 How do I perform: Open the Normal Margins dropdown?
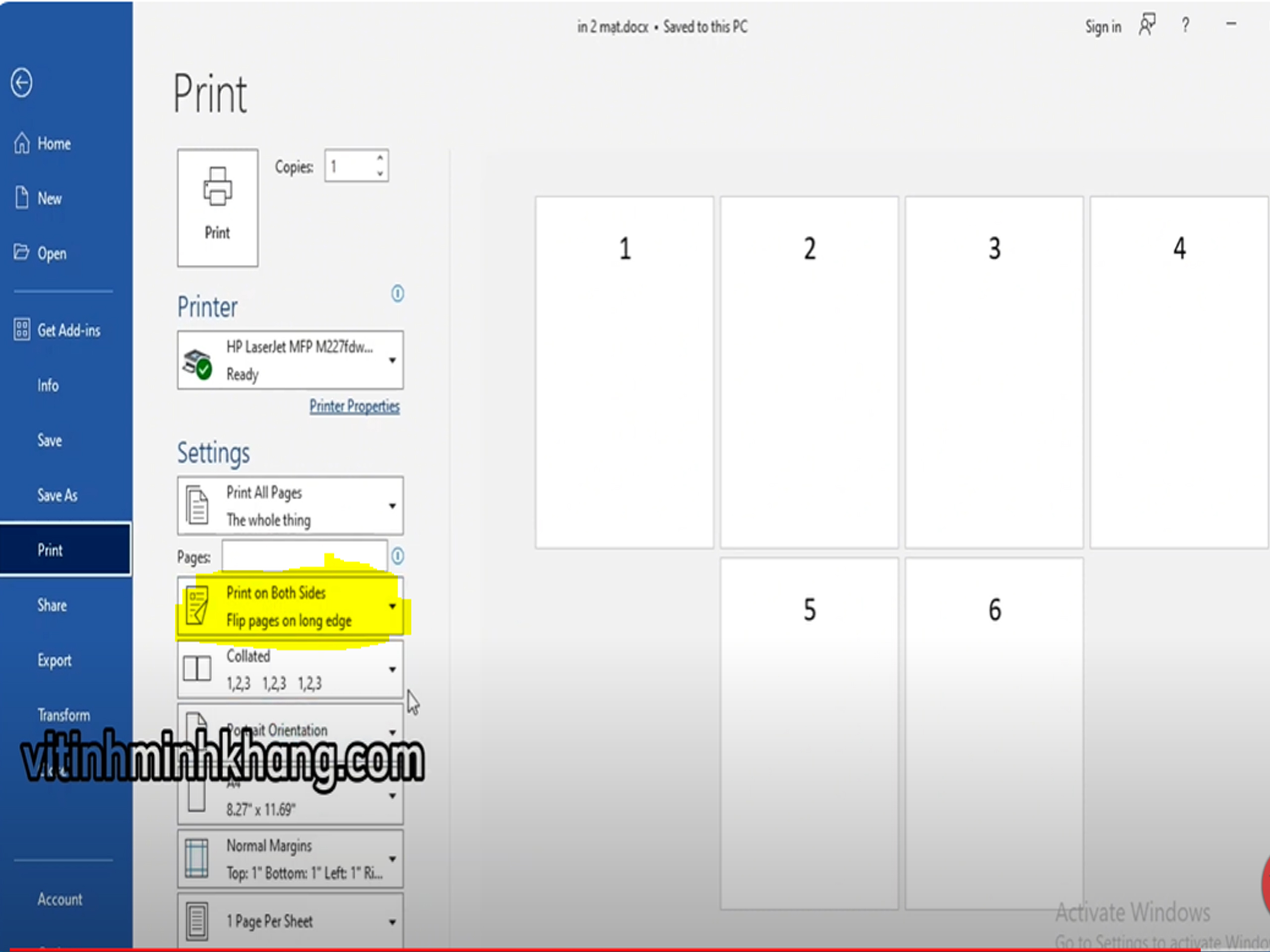tap(291, 859)
